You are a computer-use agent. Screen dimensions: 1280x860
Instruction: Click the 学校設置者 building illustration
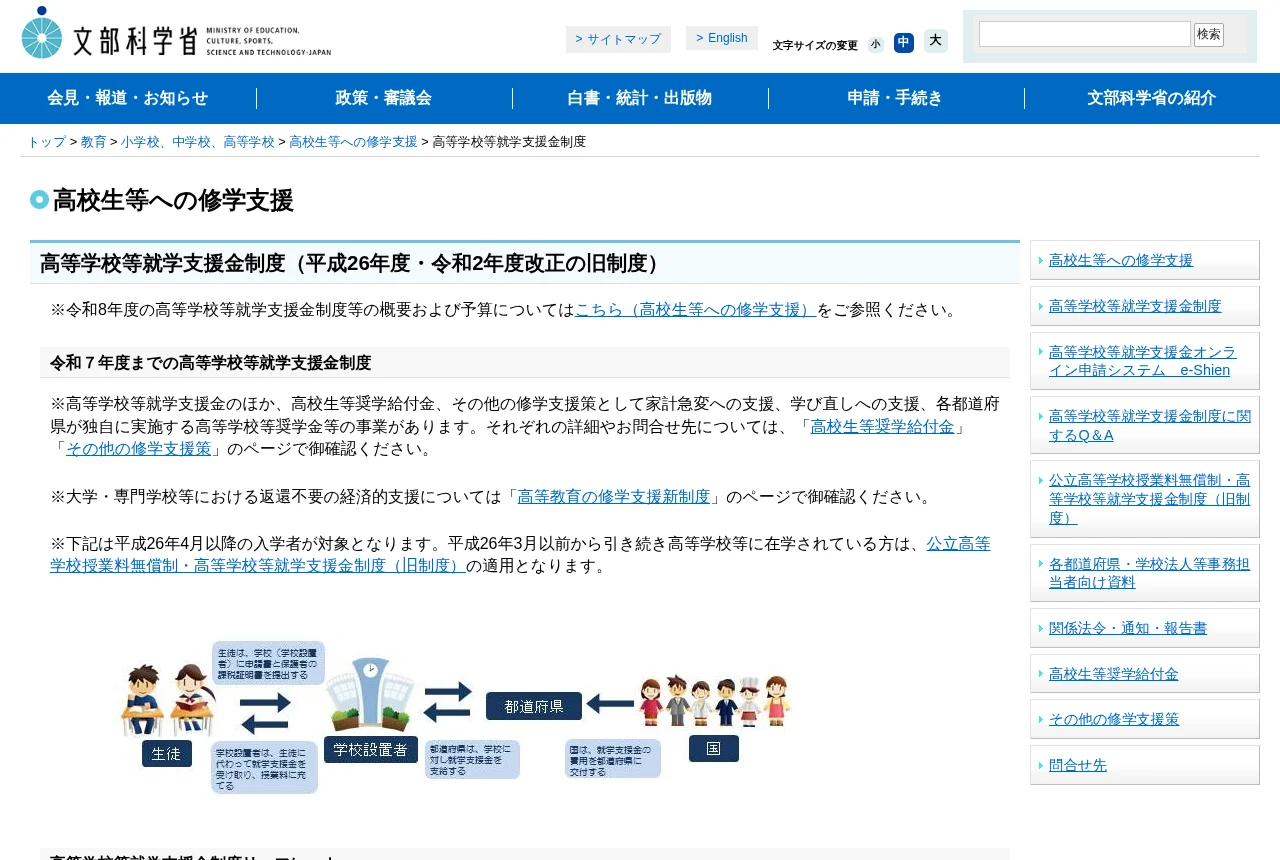(371, 694)
